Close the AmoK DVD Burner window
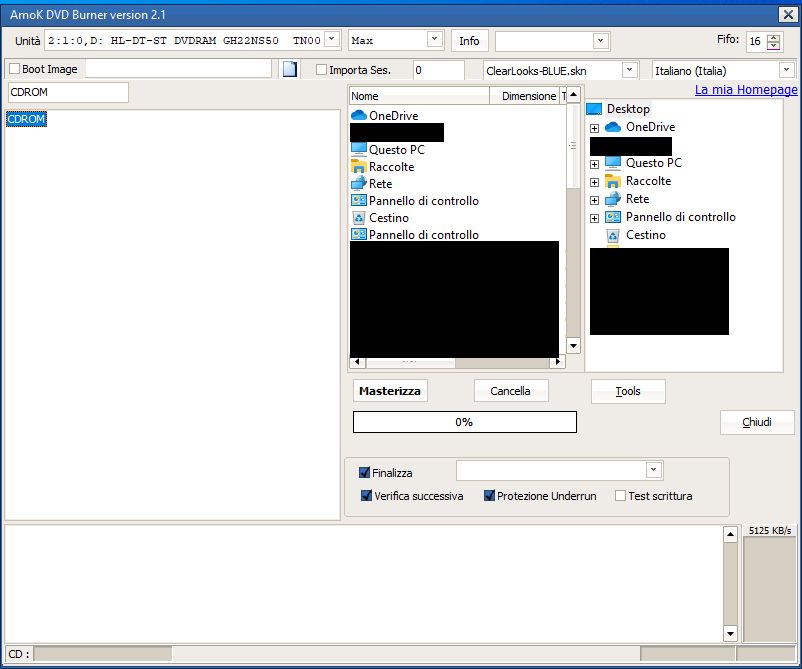This screenshot has height=669, width=802. click(x=788, y=14)
